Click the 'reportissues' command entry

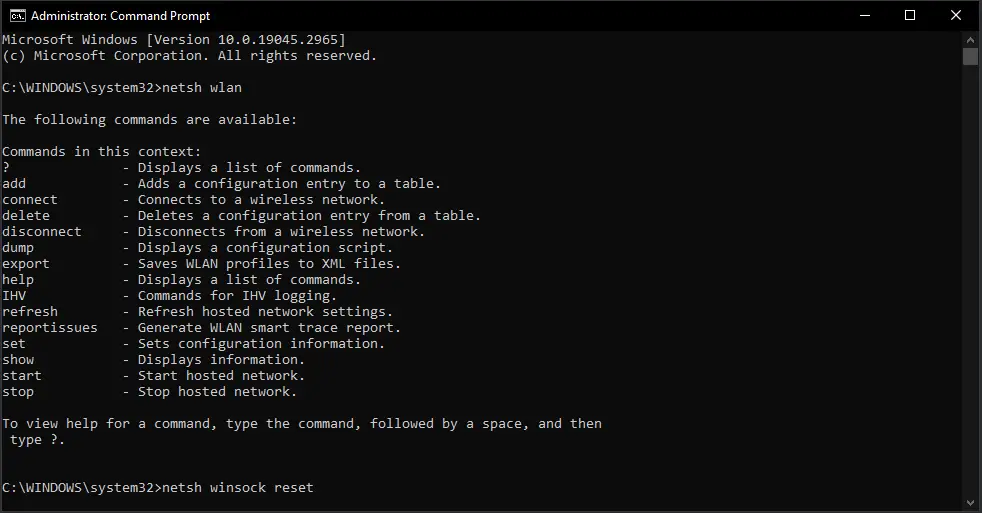click(49, 328)
